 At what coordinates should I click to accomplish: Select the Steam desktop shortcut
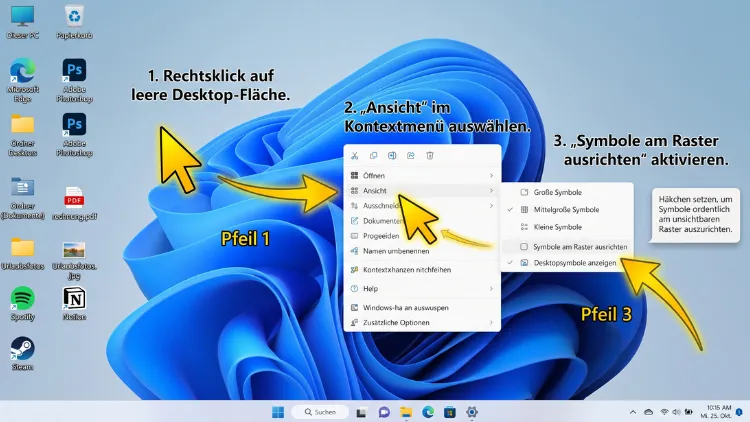[22, 348]
